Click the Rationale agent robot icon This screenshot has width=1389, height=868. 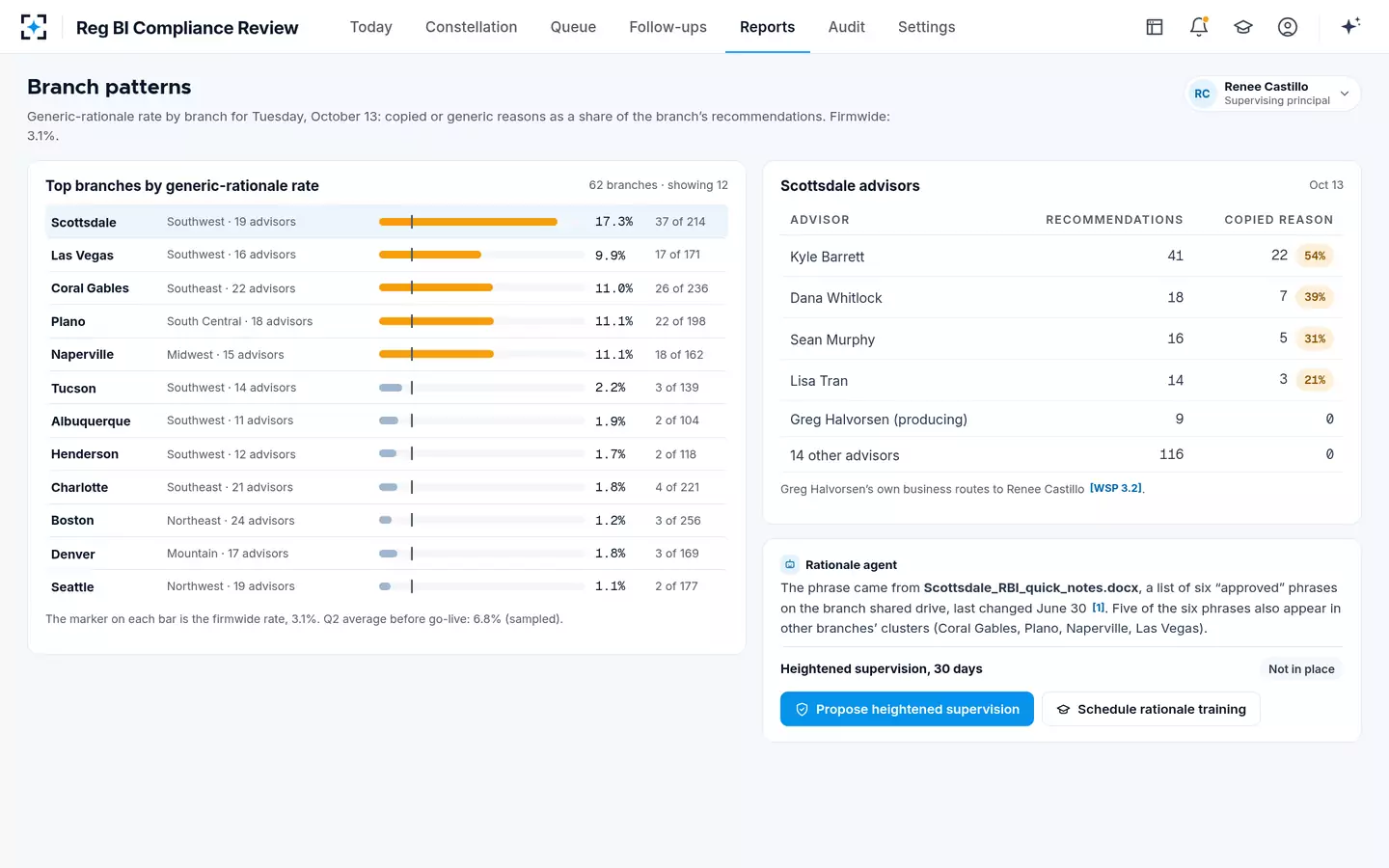coord(790,564)
